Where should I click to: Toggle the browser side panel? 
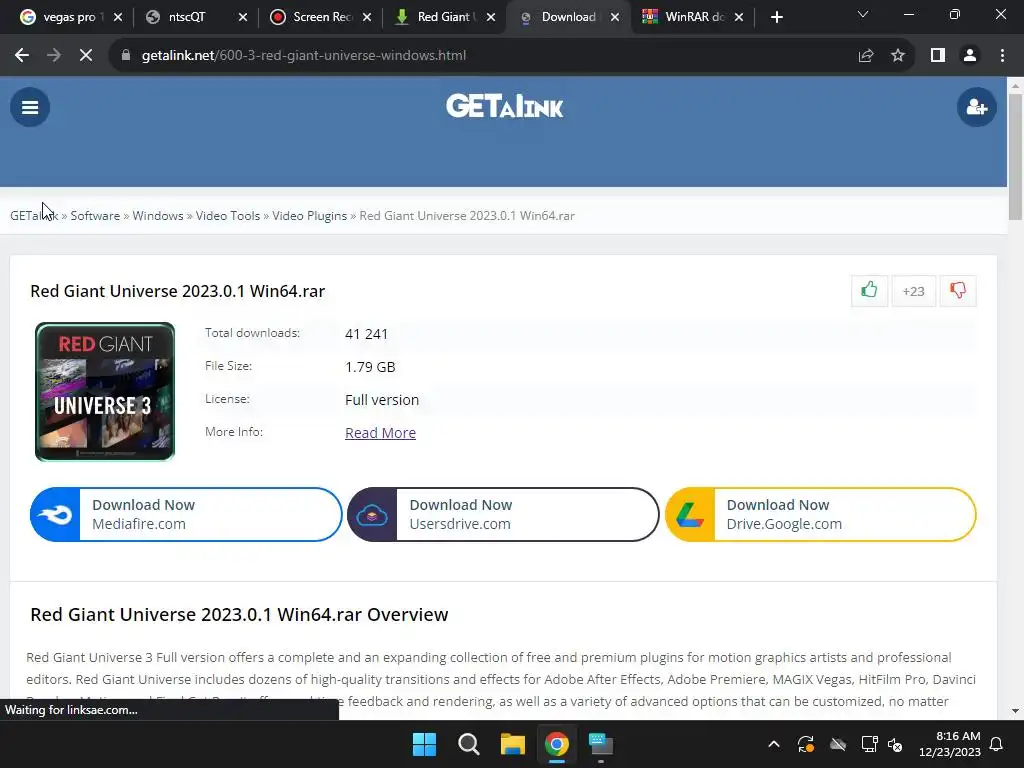pos(938,56)
